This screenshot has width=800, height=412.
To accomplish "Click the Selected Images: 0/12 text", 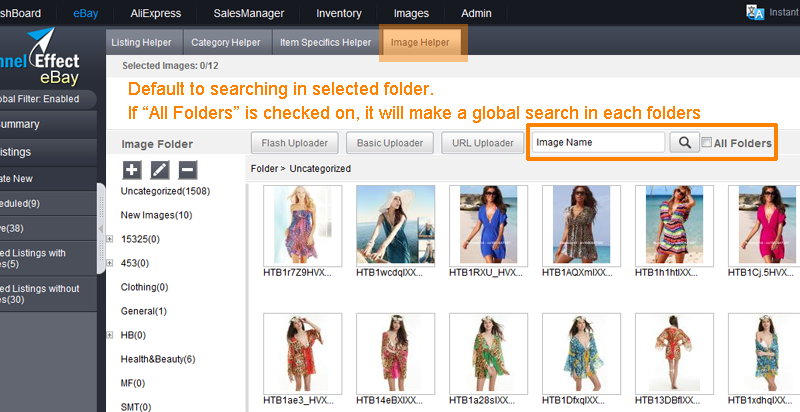I will click(x=170, y=66).
